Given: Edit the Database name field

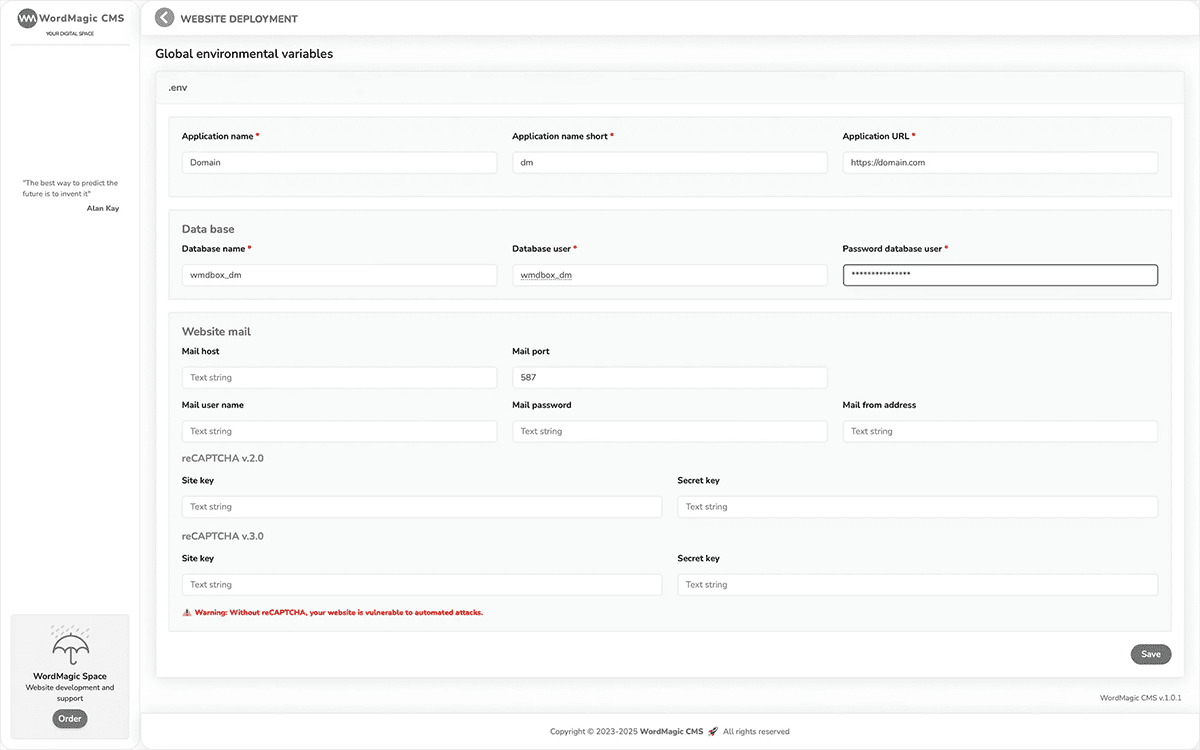Looking at the screenshot, I should pyautogui.click(x=339, y=275).
